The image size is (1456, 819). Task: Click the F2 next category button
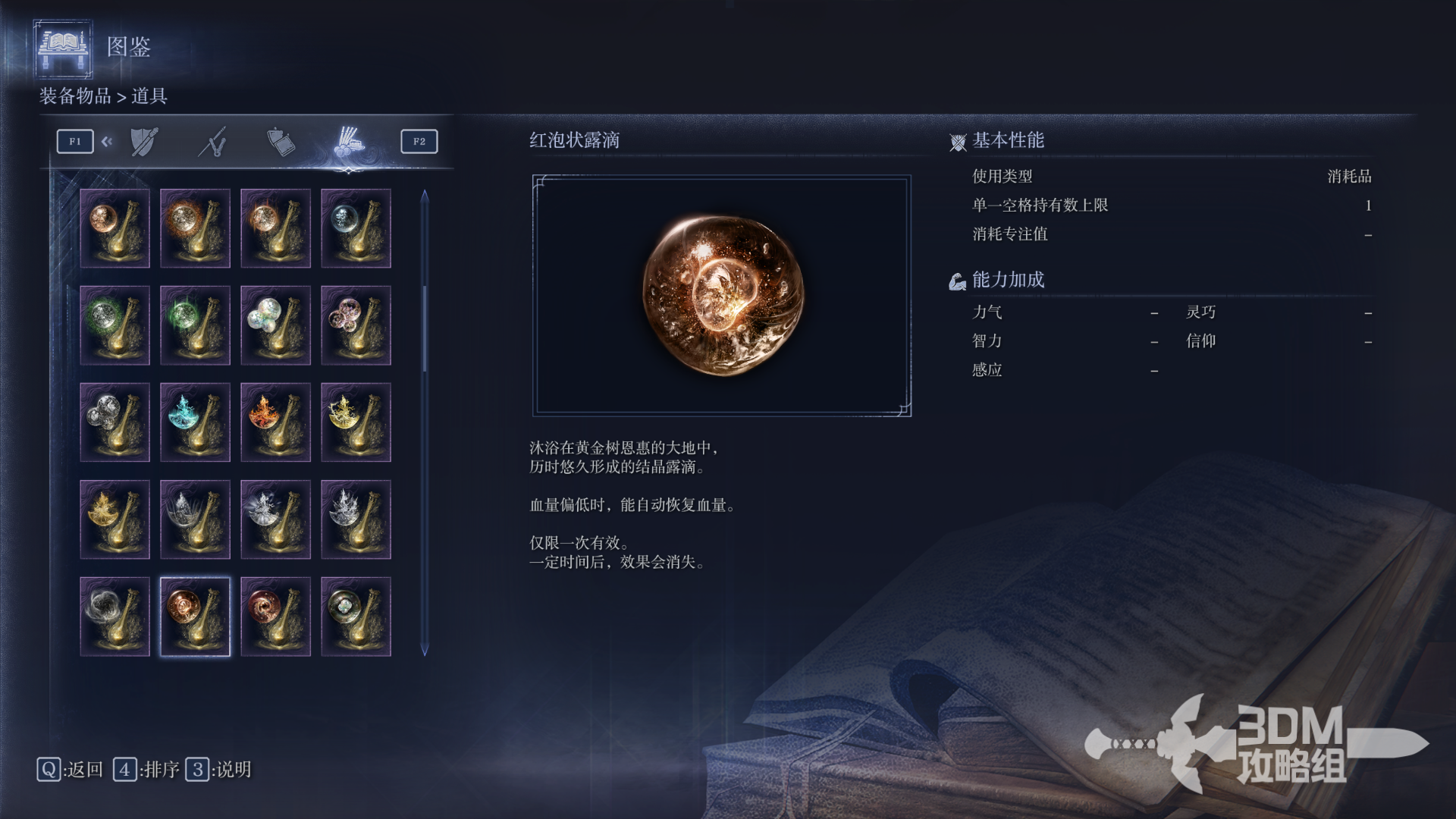pos(419,142)
